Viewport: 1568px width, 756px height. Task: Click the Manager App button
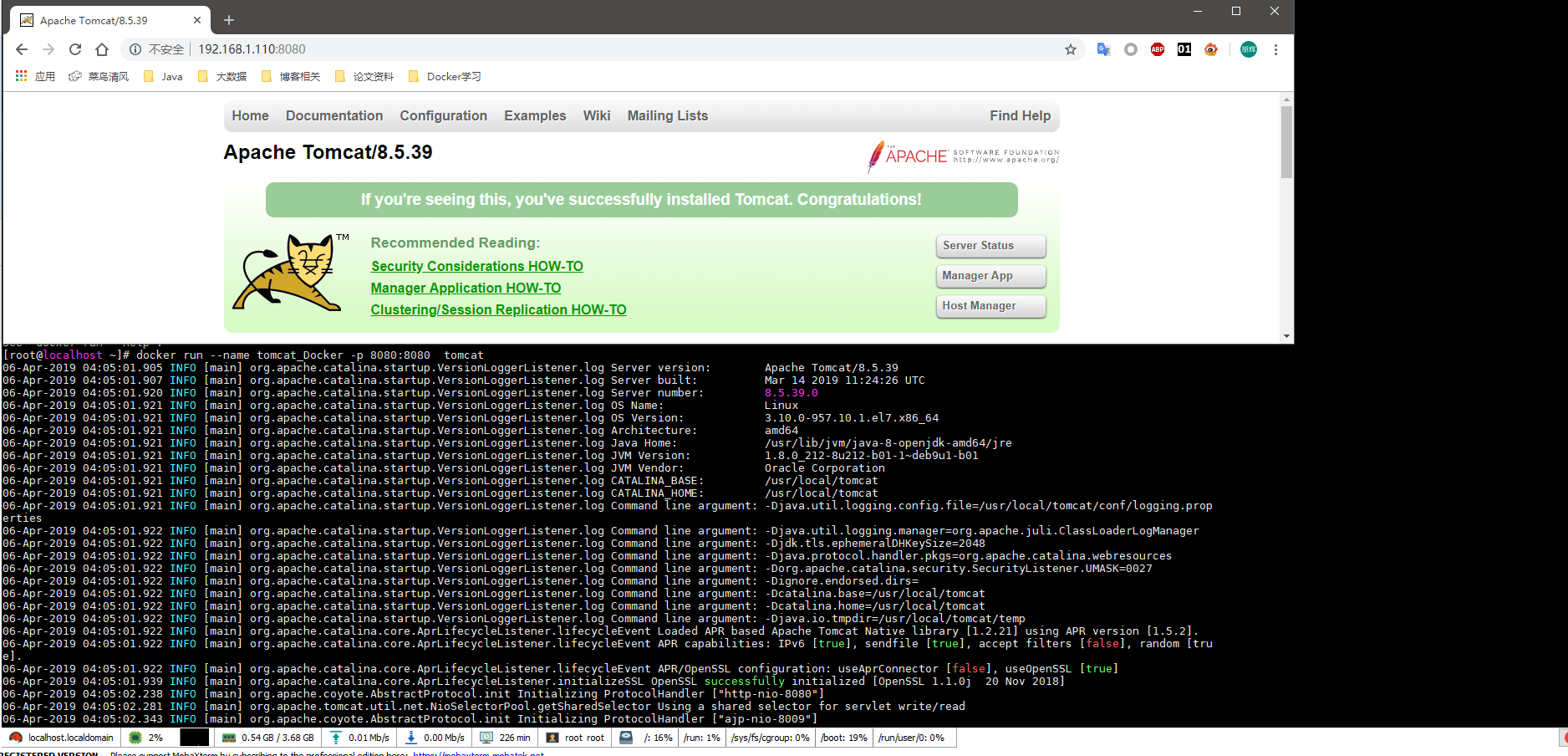click(990, 276)
